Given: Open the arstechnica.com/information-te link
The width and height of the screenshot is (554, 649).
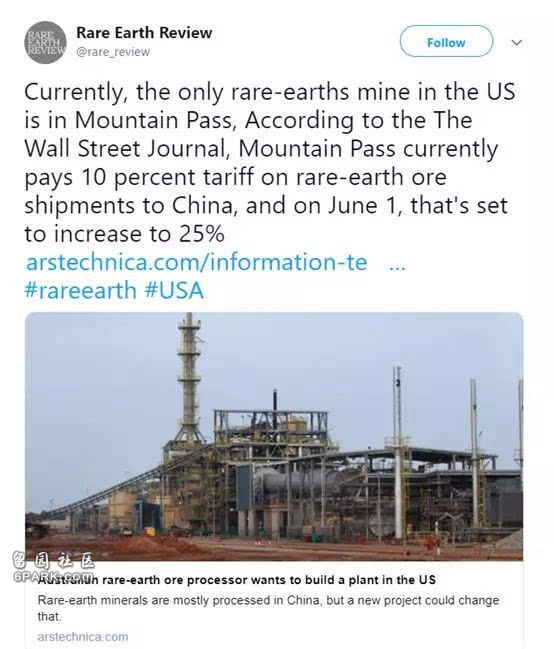Looking at the screenshot, I should (x=196, y=262).
